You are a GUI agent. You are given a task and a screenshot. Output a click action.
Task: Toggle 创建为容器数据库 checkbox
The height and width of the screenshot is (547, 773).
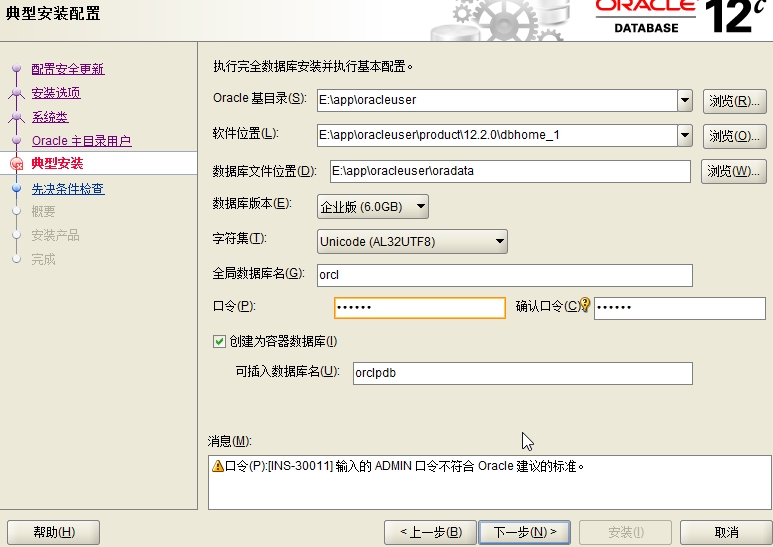(219, 341)
